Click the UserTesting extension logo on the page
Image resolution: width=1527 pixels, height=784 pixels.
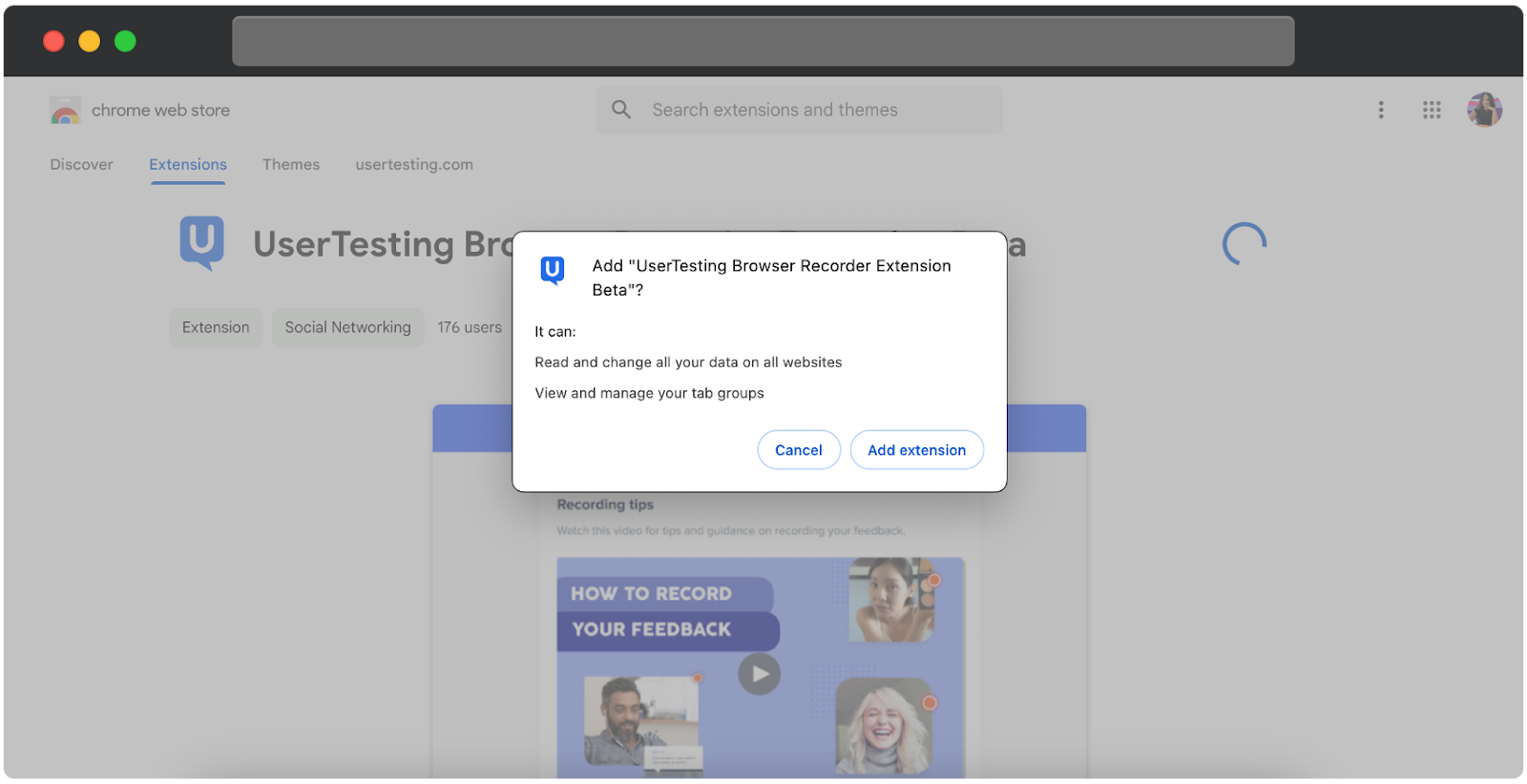click(x=202, y=243)
